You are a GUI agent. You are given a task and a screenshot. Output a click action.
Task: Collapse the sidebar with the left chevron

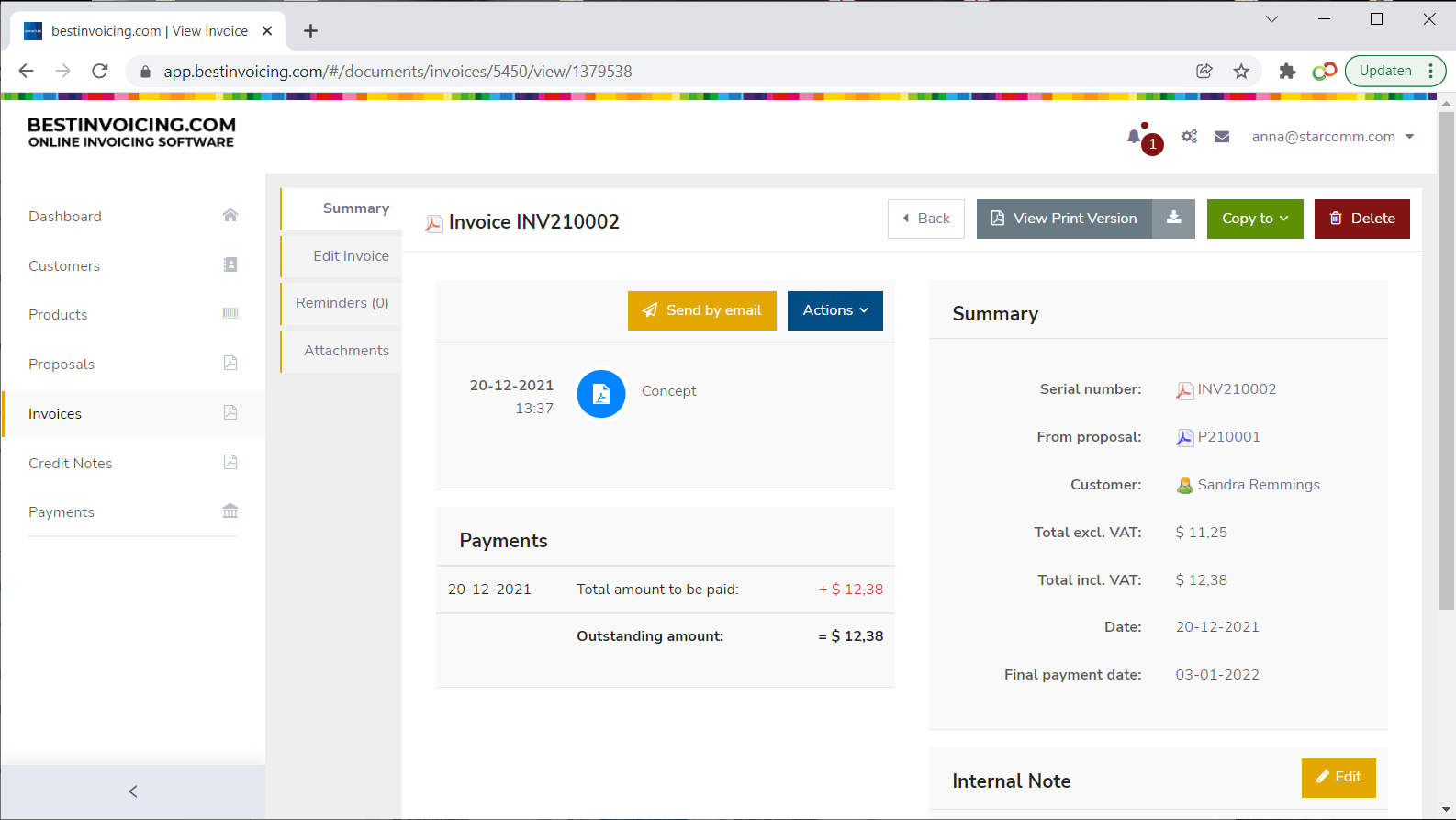tap(133, 792)
